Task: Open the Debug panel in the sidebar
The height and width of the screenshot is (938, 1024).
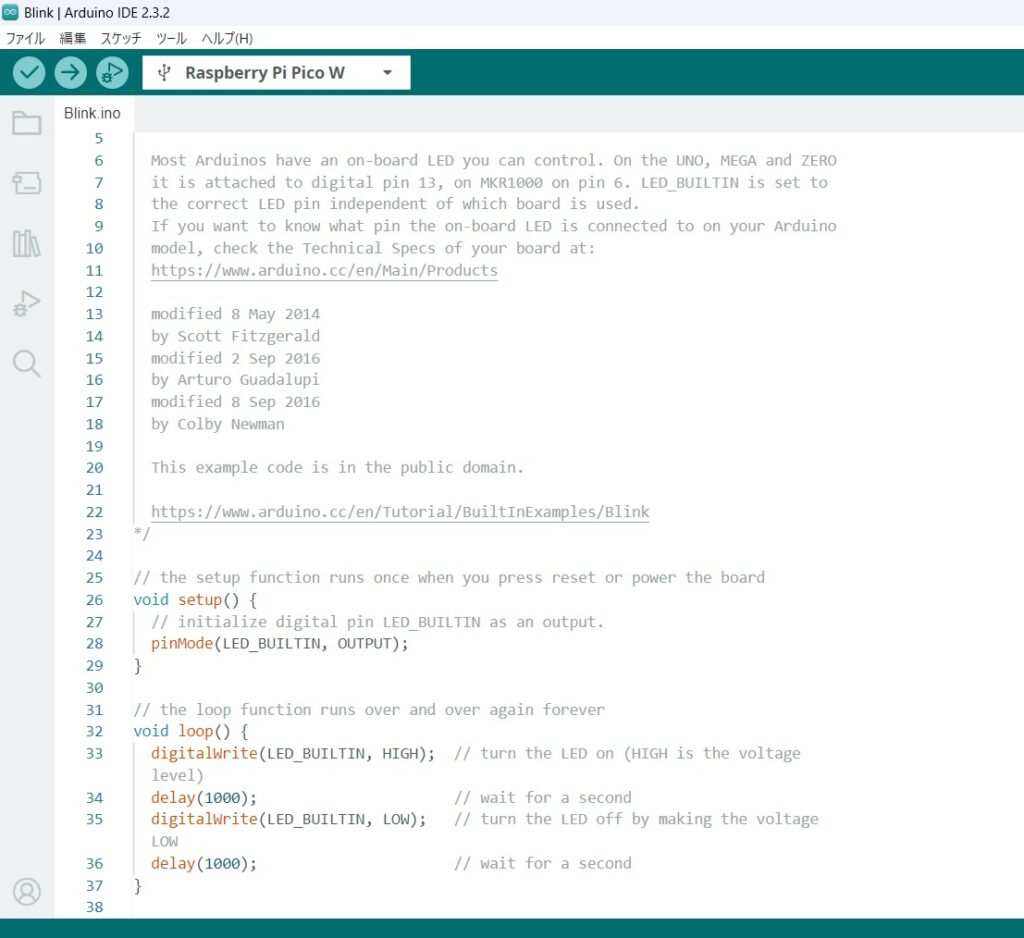Action: [27, 303]
